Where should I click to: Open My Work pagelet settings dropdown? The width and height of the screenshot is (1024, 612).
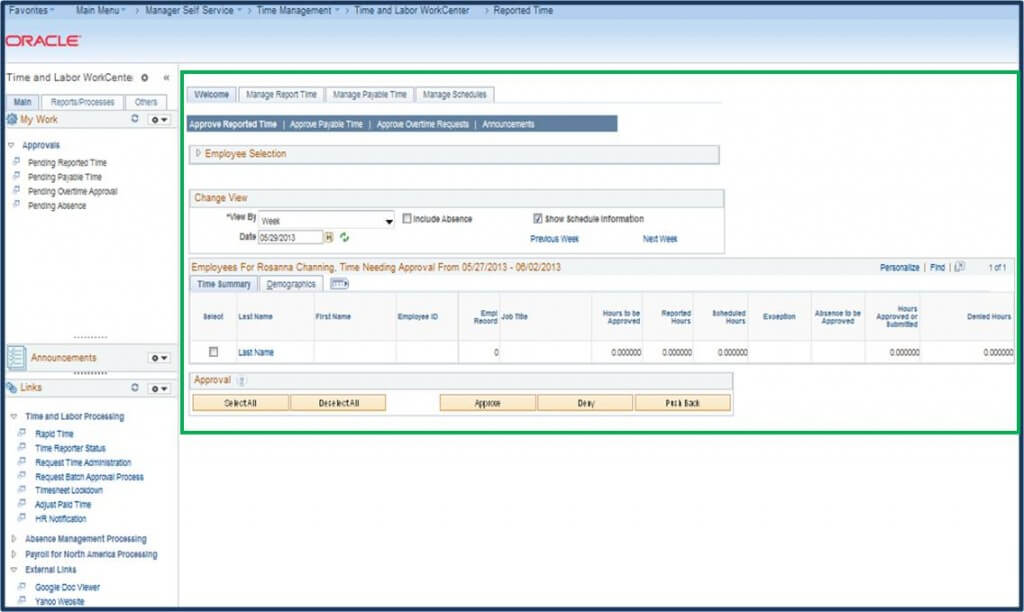(159, 120)
